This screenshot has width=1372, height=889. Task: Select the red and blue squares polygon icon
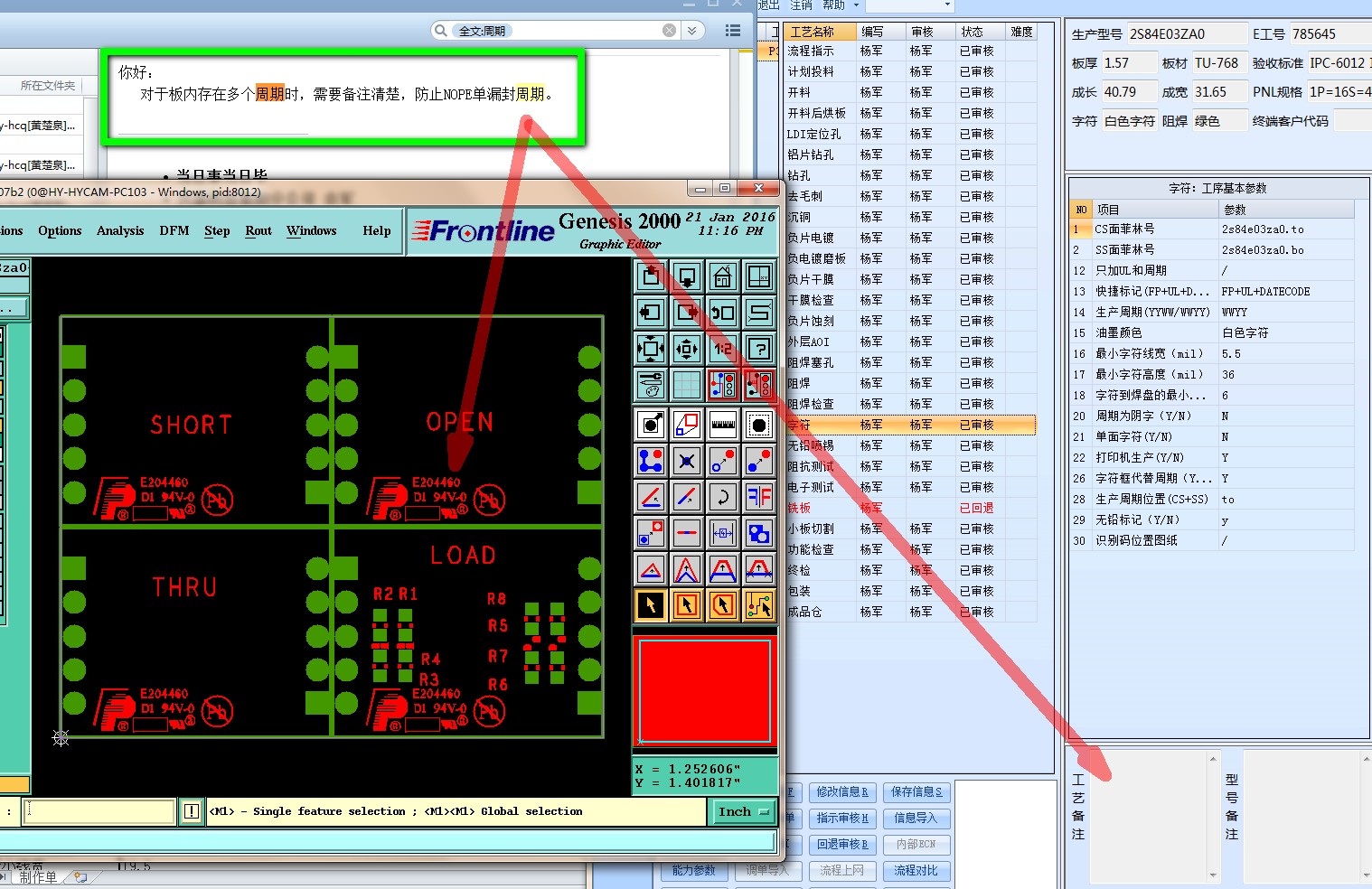click(x=687, y=425)
